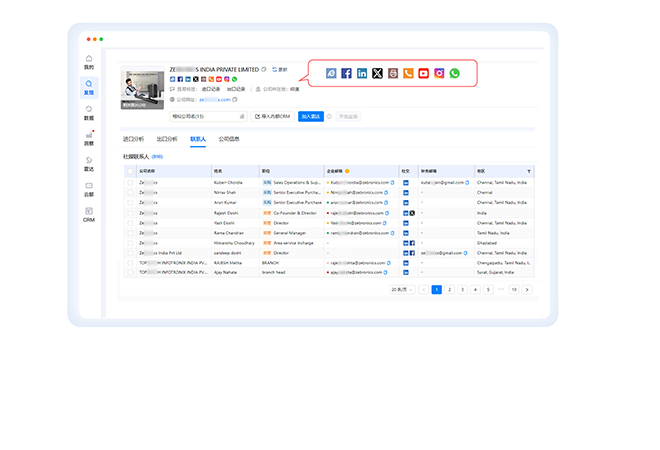Go to page 5 of contacts

488,290
